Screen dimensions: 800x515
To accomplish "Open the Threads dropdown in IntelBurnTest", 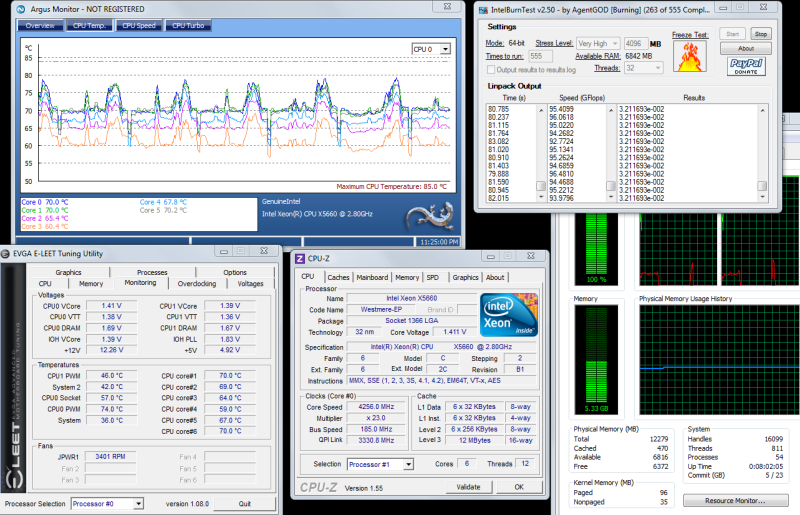I will [x=643, y=67].
